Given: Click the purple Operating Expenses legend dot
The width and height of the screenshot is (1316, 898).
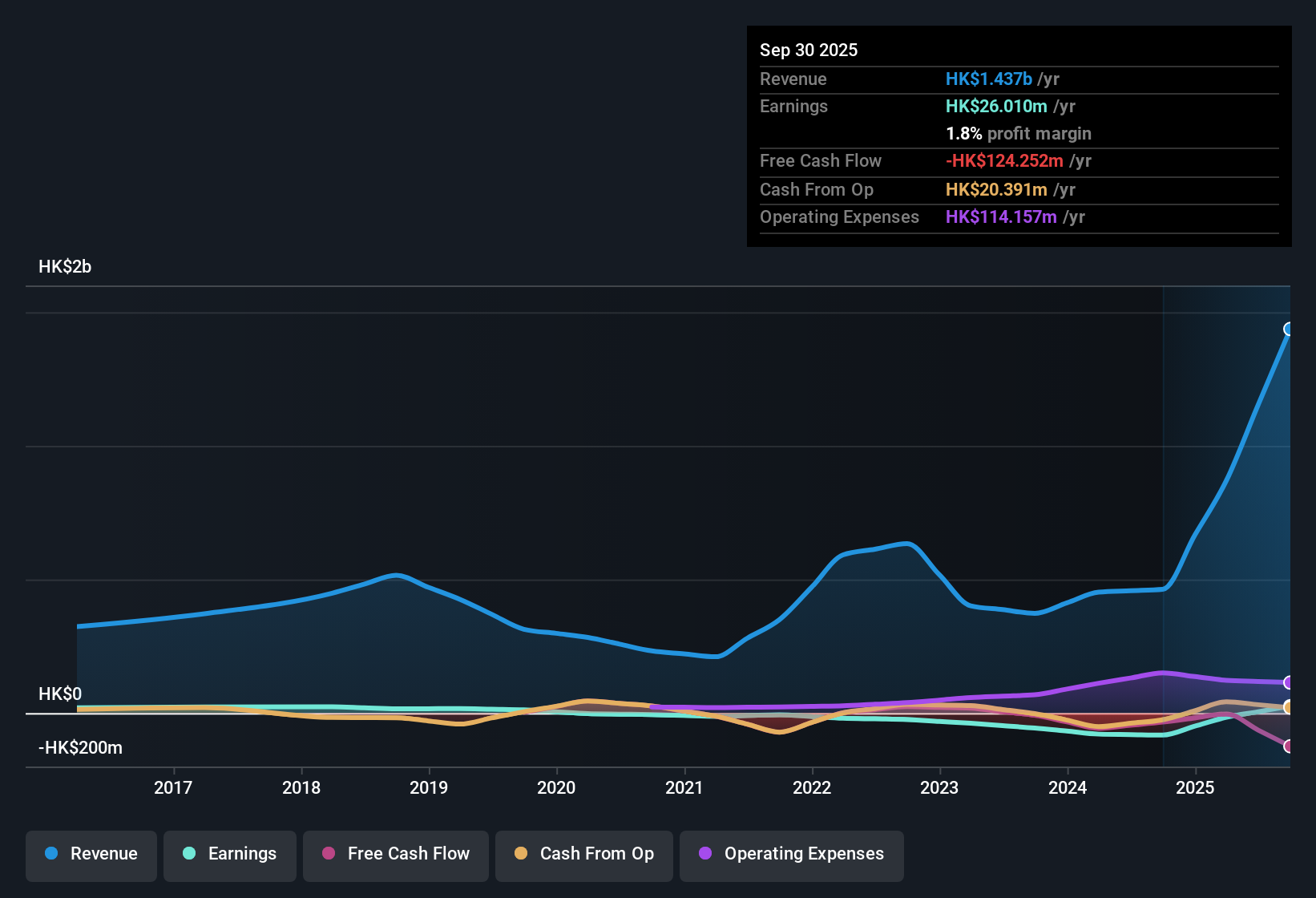Looking at the screenshot, I should tap(705, 854).
